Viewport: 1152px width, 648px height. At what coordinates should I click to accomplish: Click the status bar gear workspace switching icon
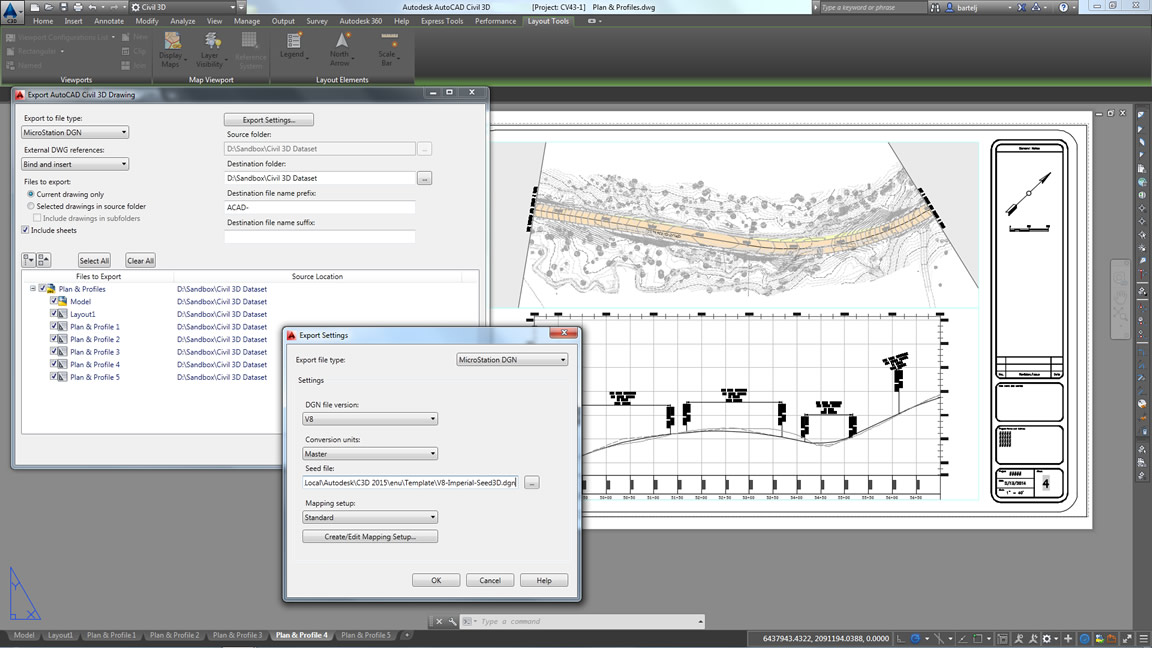(x=1047, y=639)
